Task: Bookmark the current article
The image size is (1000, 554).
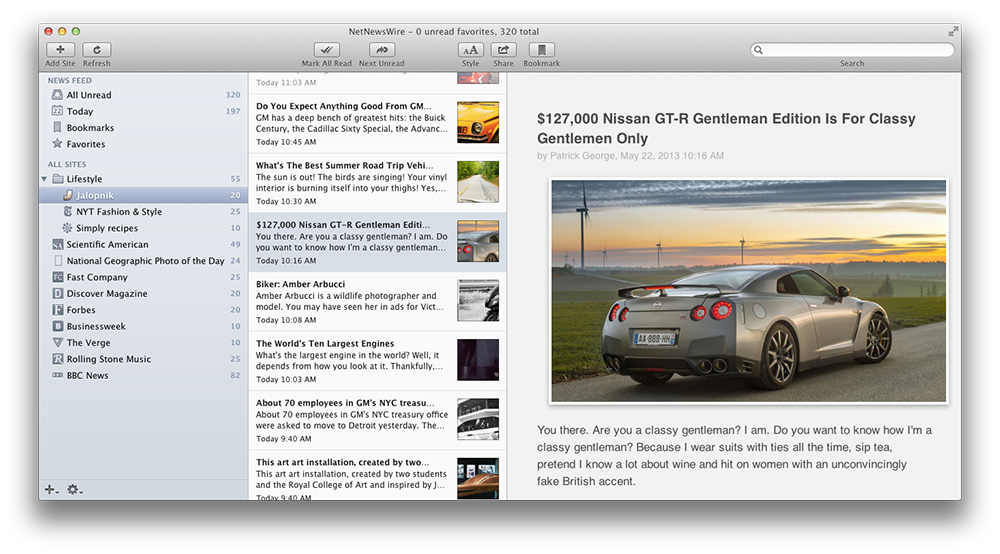Action: 541,50
